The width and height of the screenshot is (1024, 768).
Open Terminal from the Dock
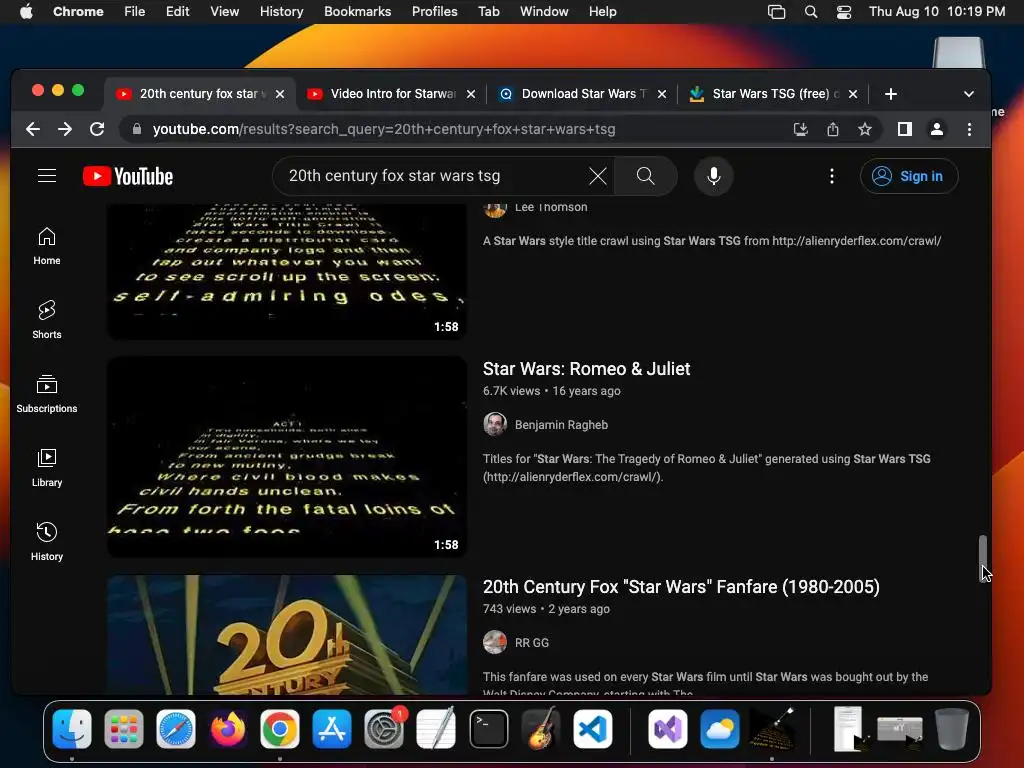488,729
